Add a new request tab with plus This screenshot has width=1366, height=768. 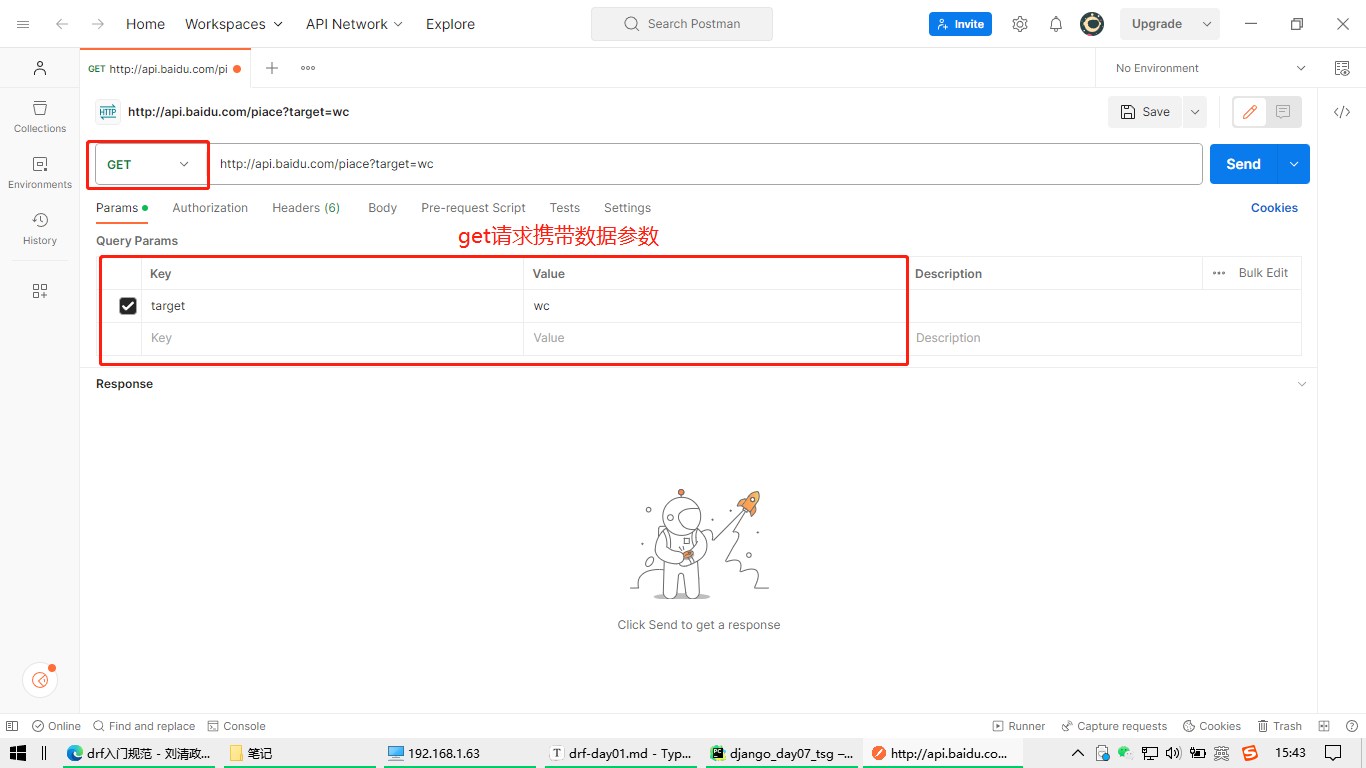tap(272, 68)
